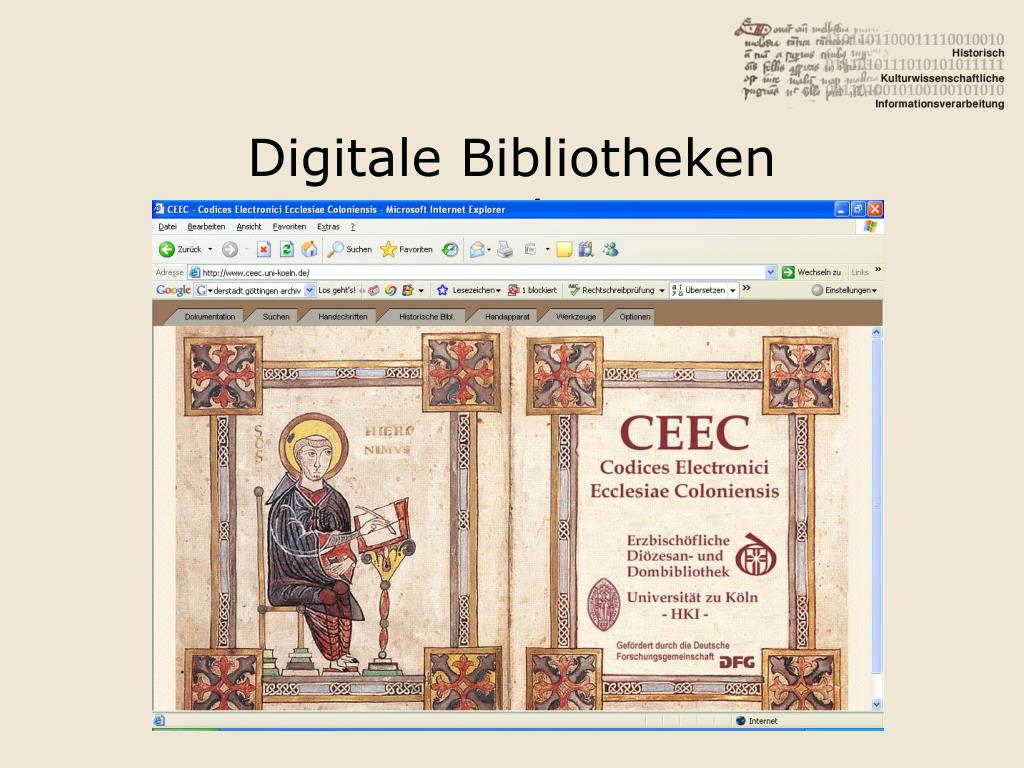Click the Rechtschreibprüfung spellcheck icon
This screenshot has height=768, width=1024.
click(x=574, y=290)
